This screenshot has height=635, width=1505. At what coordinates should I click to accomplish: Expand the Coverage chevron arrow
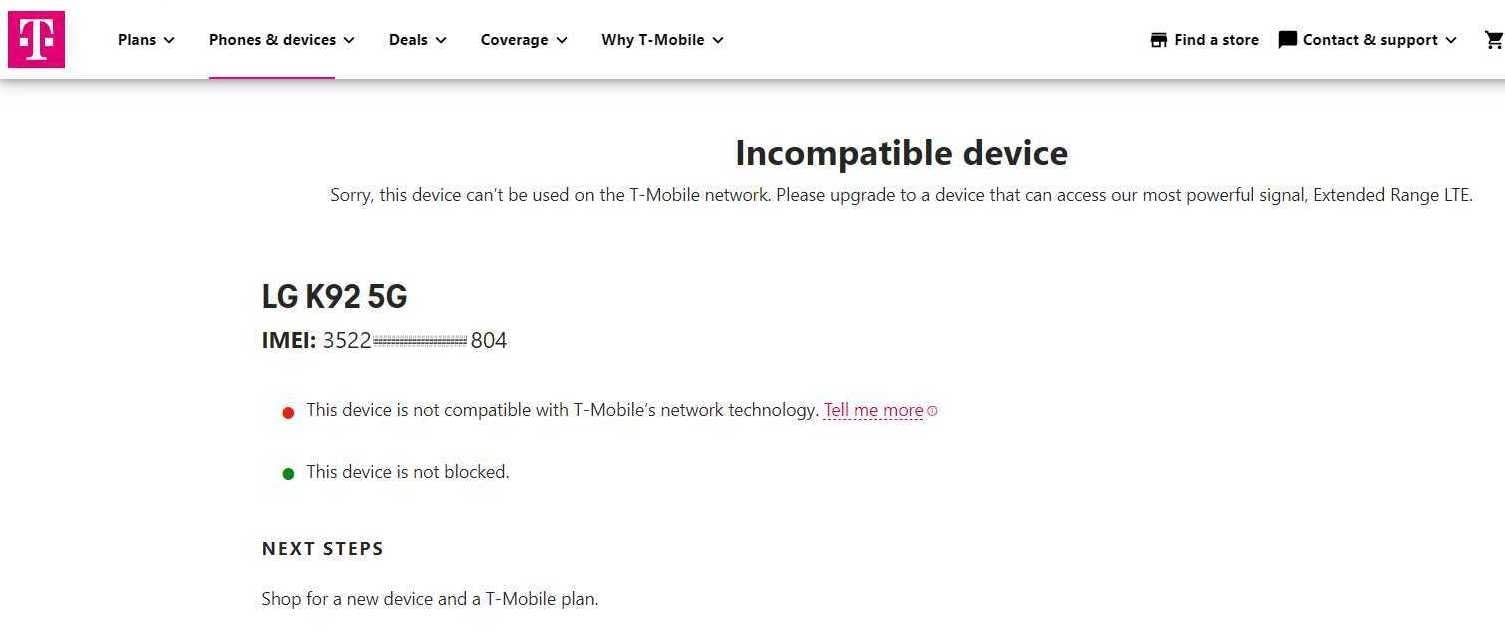pos(562,40)
